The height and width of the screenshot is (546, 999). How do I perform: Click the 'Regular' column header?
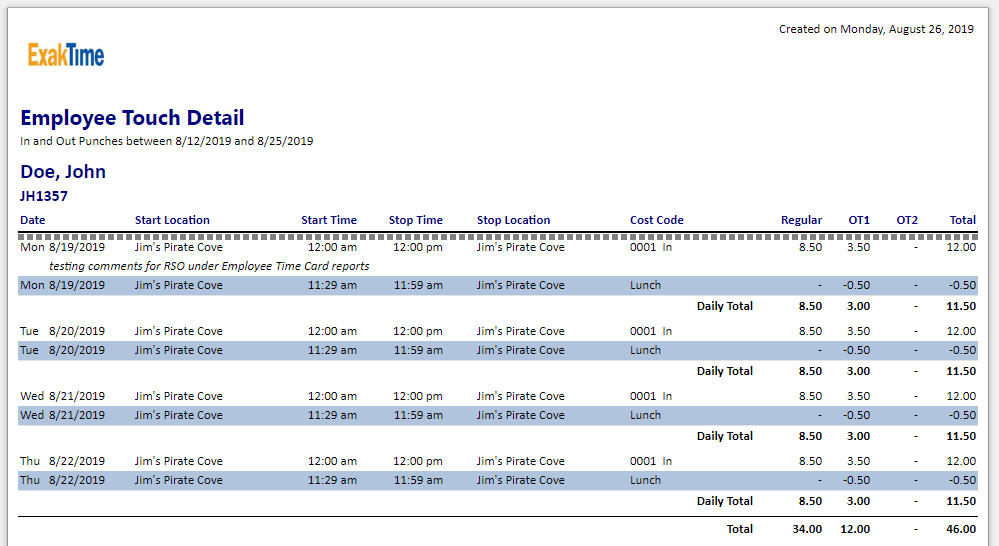(801, 220)
